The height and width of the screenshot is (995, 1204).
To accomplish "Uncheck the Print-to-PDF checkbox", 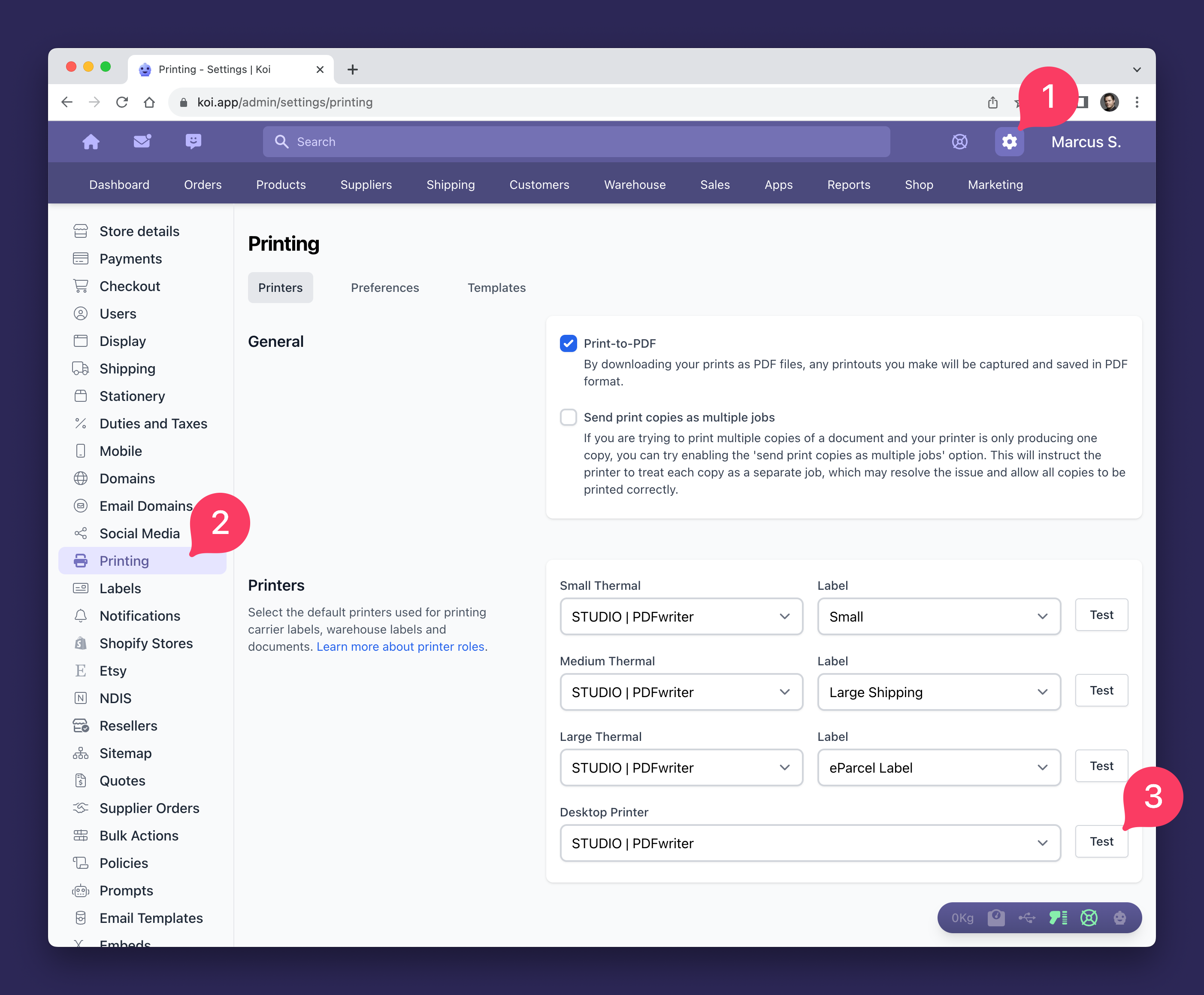I will 568,343.
